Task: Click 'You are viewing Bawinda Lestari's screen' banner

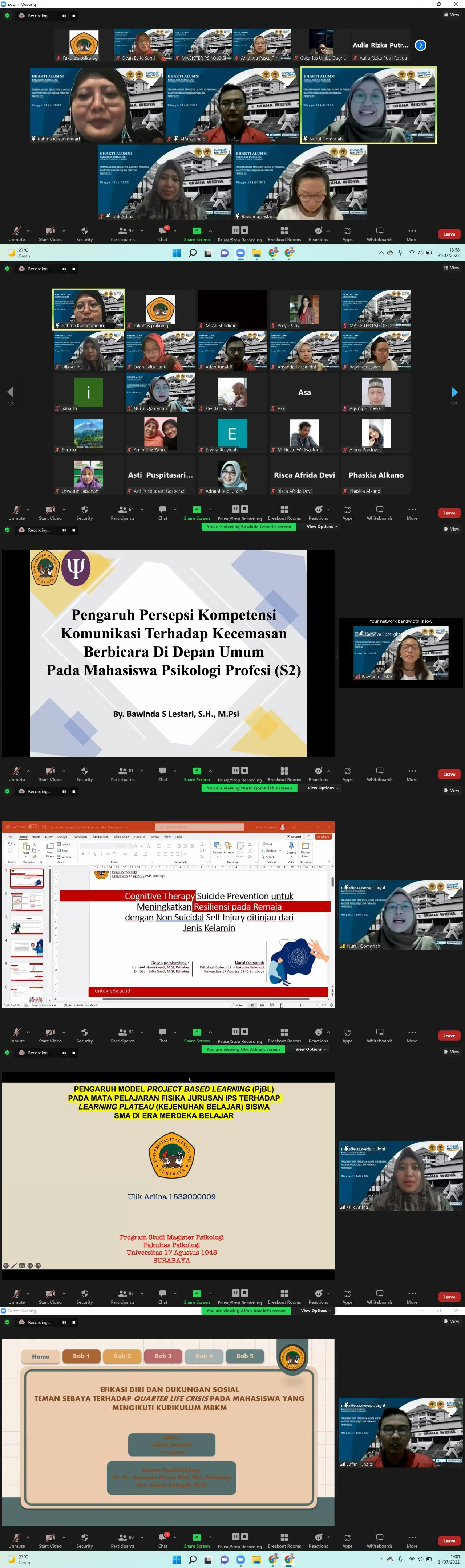Action: point(248,527)
